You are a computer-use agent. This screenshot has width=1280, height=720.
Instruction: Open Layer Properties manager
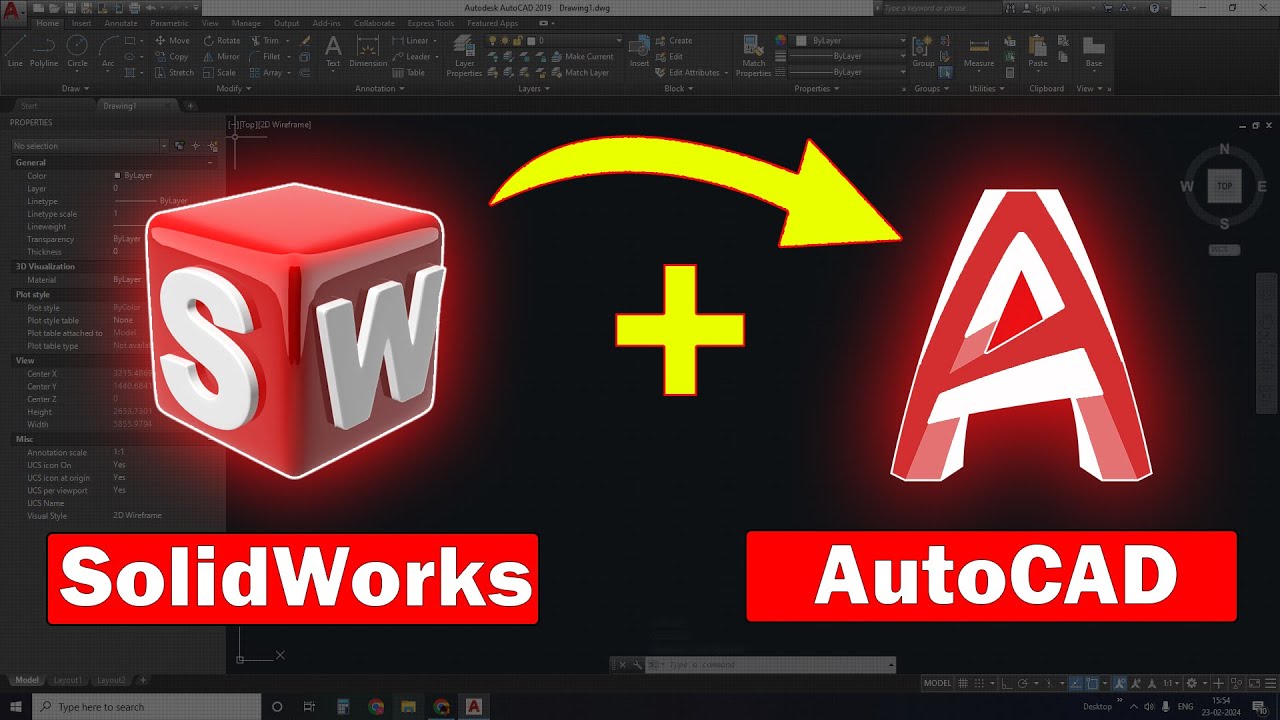tap(464, 56)
